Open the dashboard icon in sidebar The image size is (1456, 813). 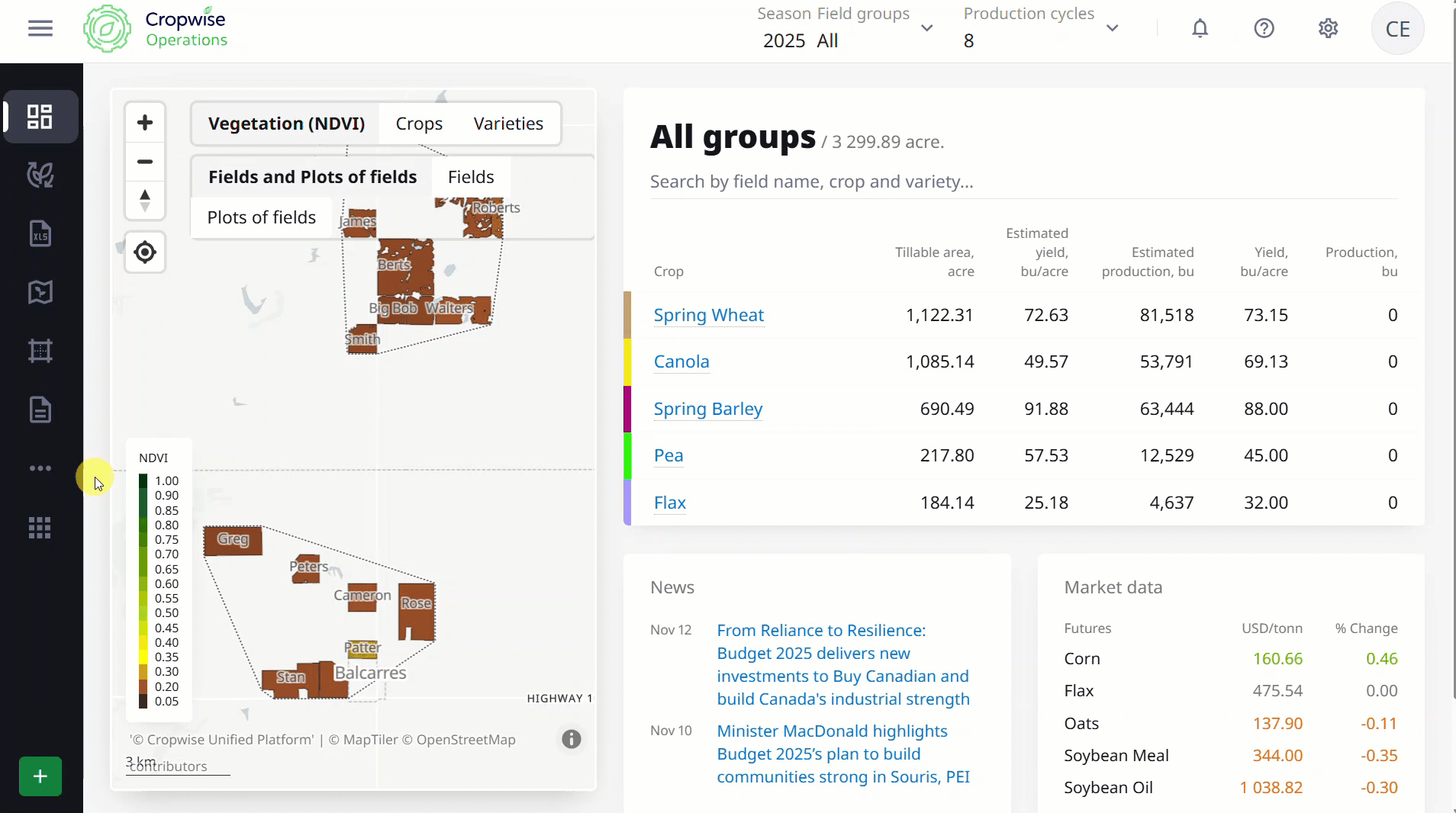coord(40,117)
